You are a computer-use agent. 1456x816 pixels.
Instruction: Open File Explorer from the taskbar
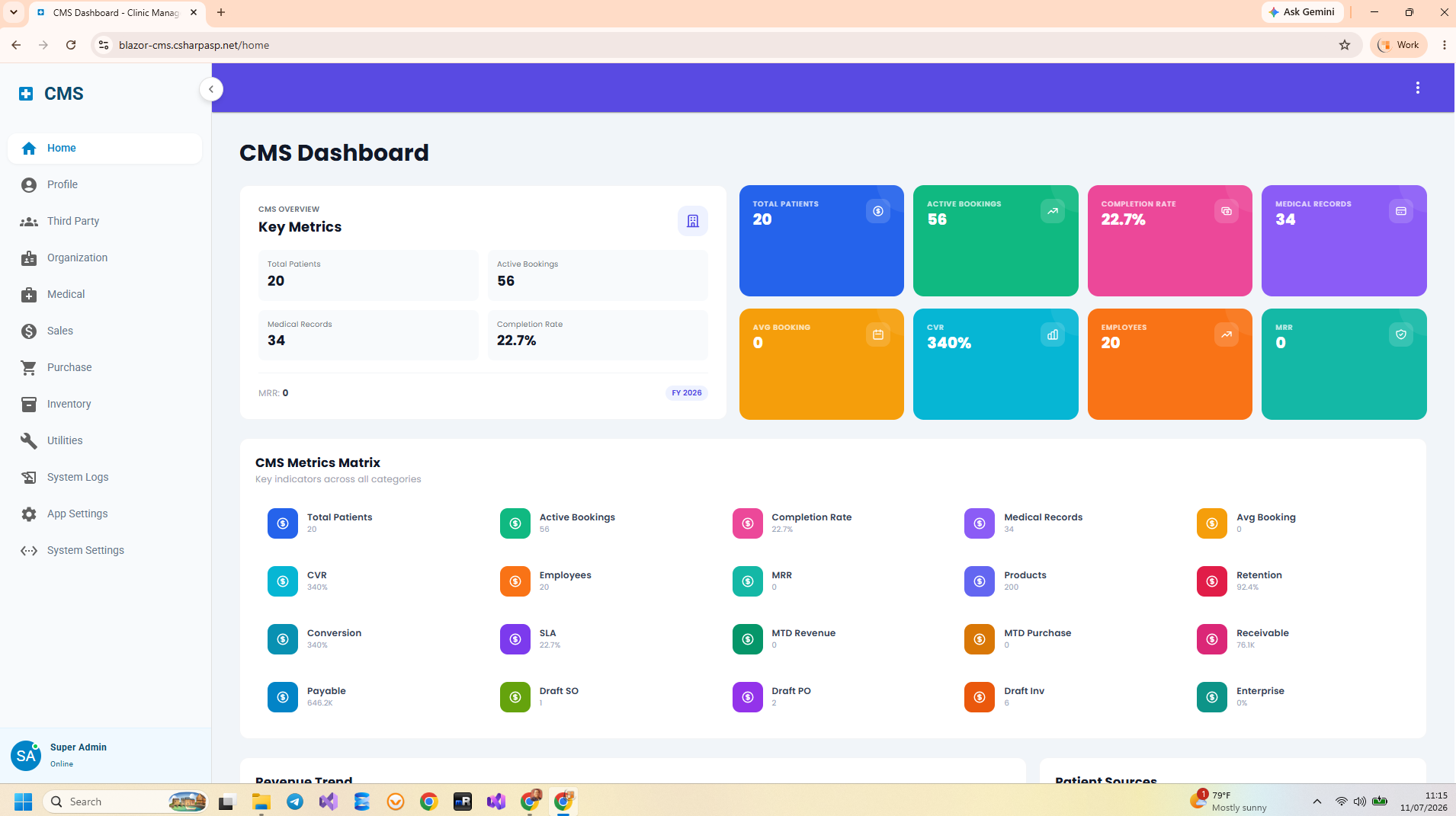point(261,802)
